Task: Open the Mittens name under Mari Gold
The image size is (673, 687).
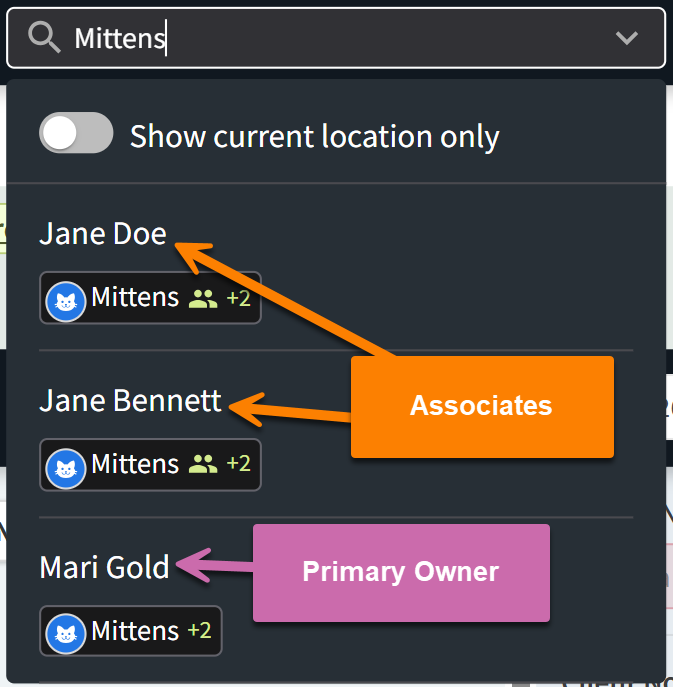Action: 135,632
